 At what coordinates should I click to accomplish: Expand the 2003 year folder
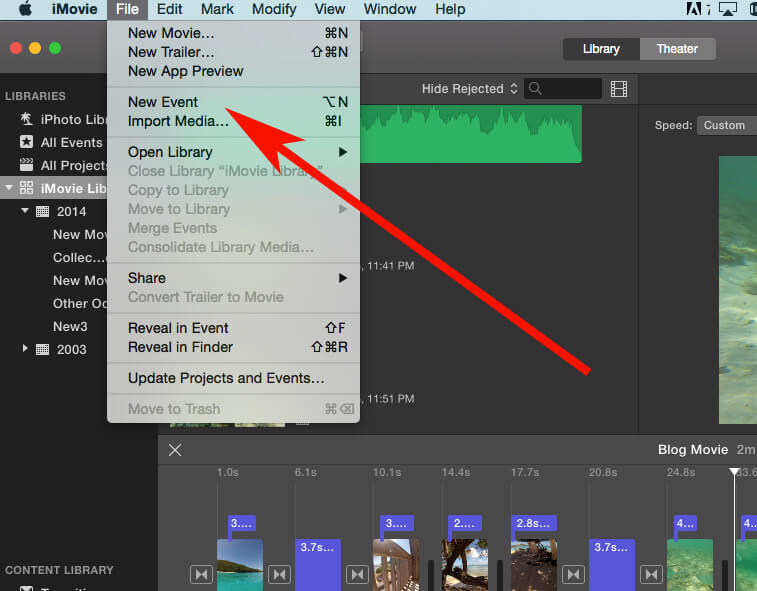click(25, 348)
